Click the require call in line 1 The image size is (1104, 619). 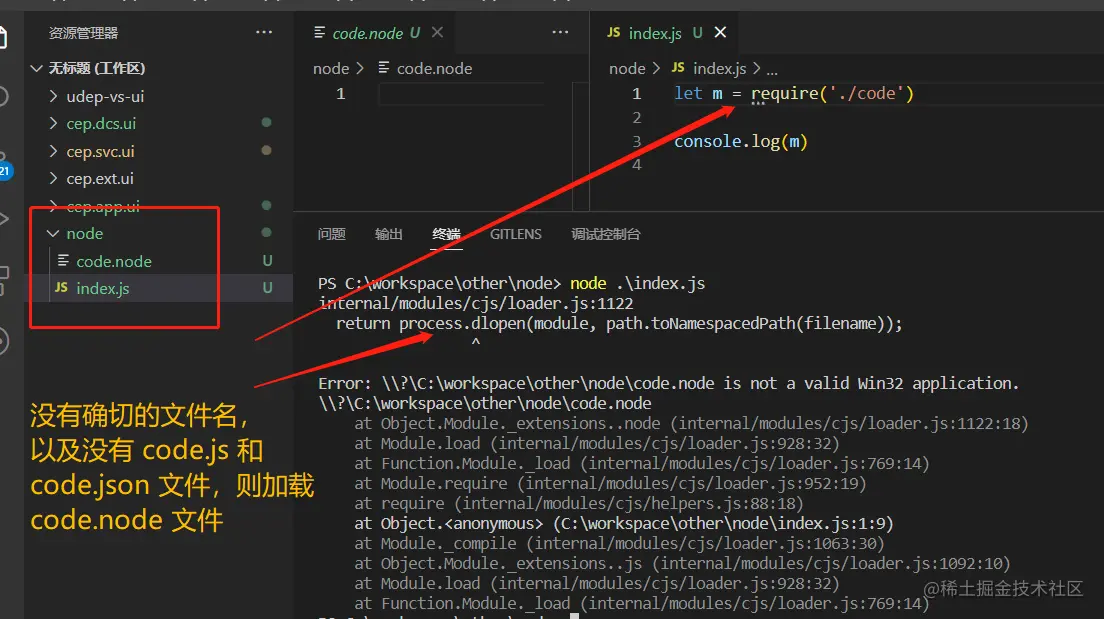[832, 94]
